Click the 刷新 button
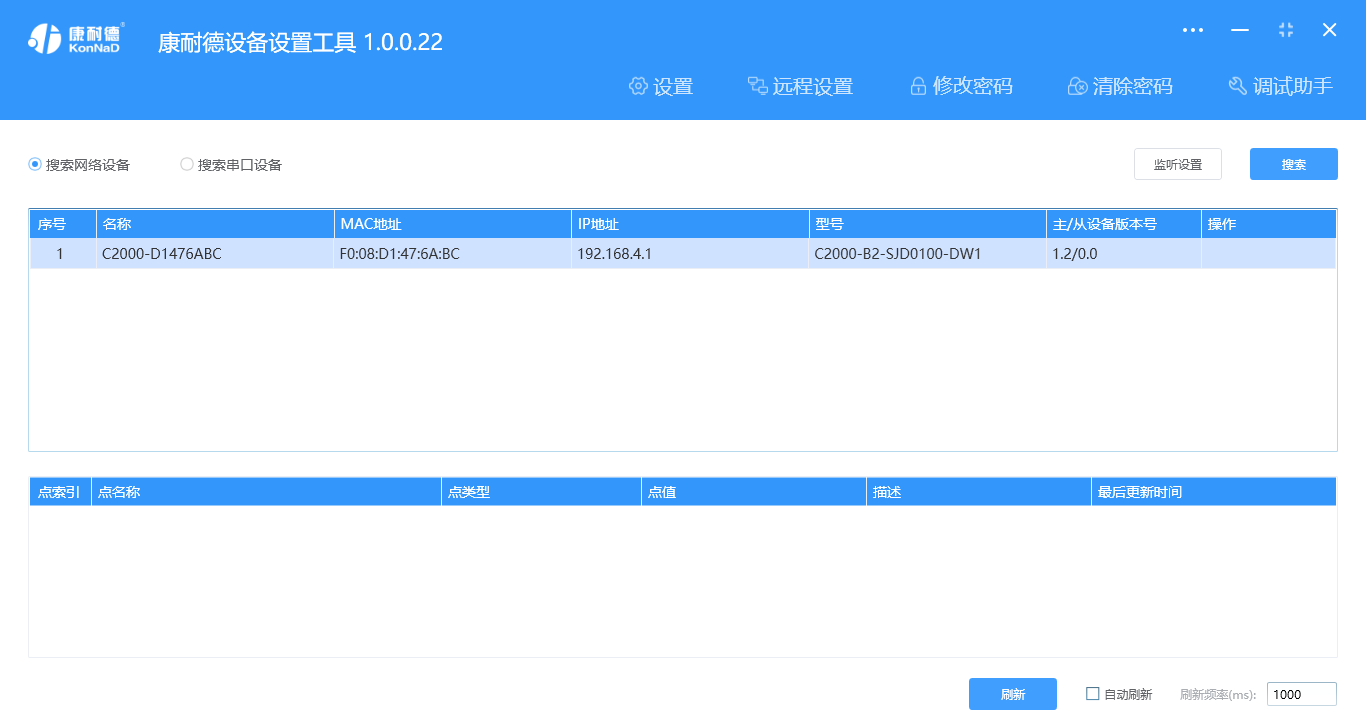Screen dimensions: 1366x725 1013,694
